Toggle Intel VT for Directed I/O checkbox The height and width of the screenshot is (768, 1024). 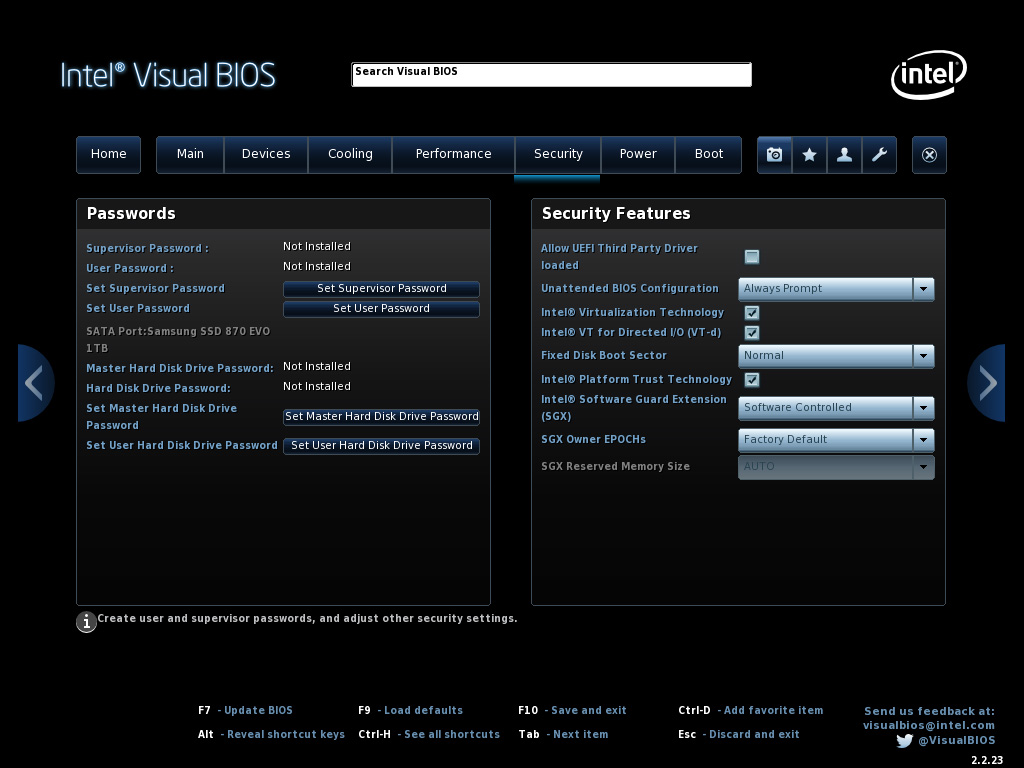752,333
